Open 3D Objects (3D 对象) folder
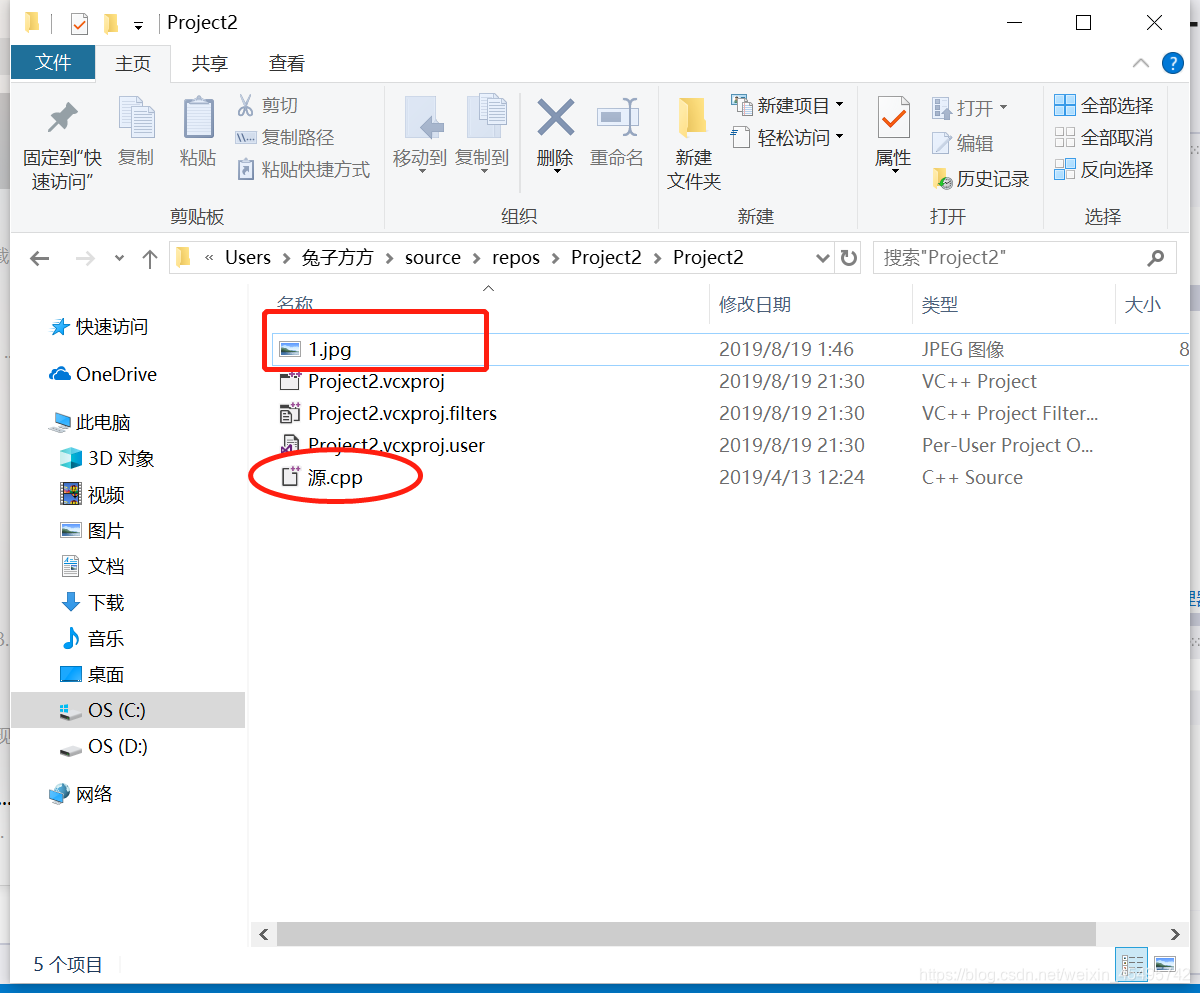This screenshot has height=993, width=1200. point(107,459)
